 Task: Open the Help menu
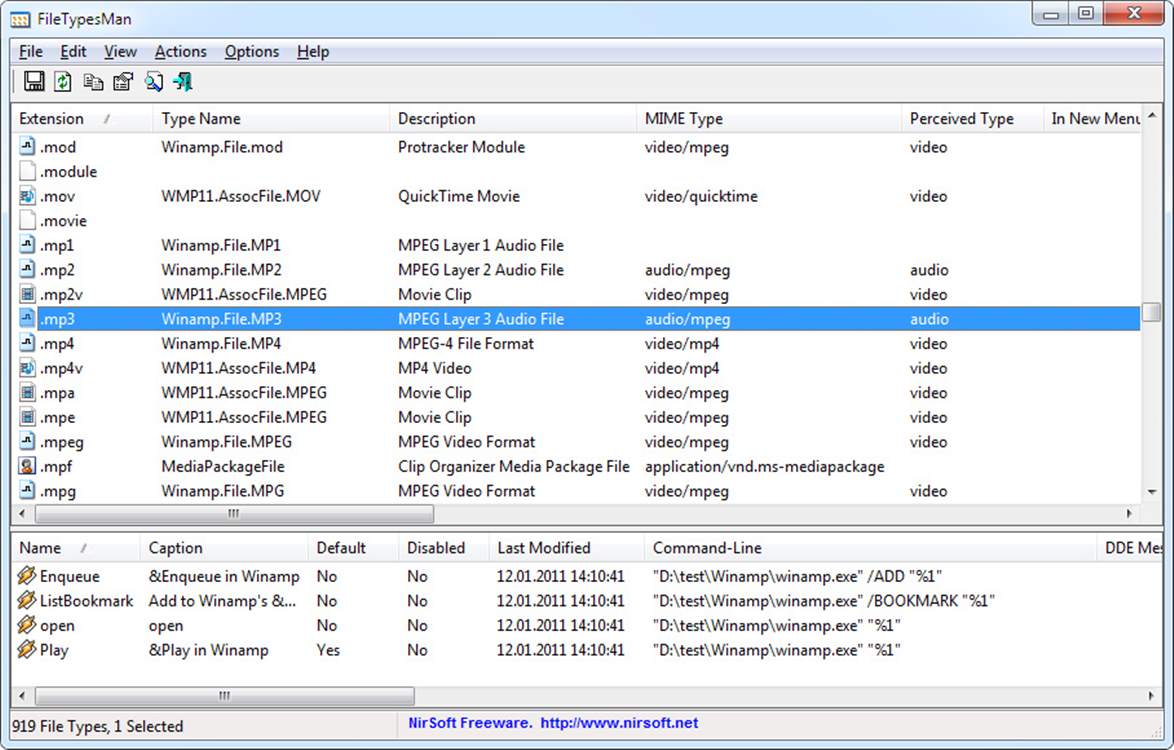(313, 52)
